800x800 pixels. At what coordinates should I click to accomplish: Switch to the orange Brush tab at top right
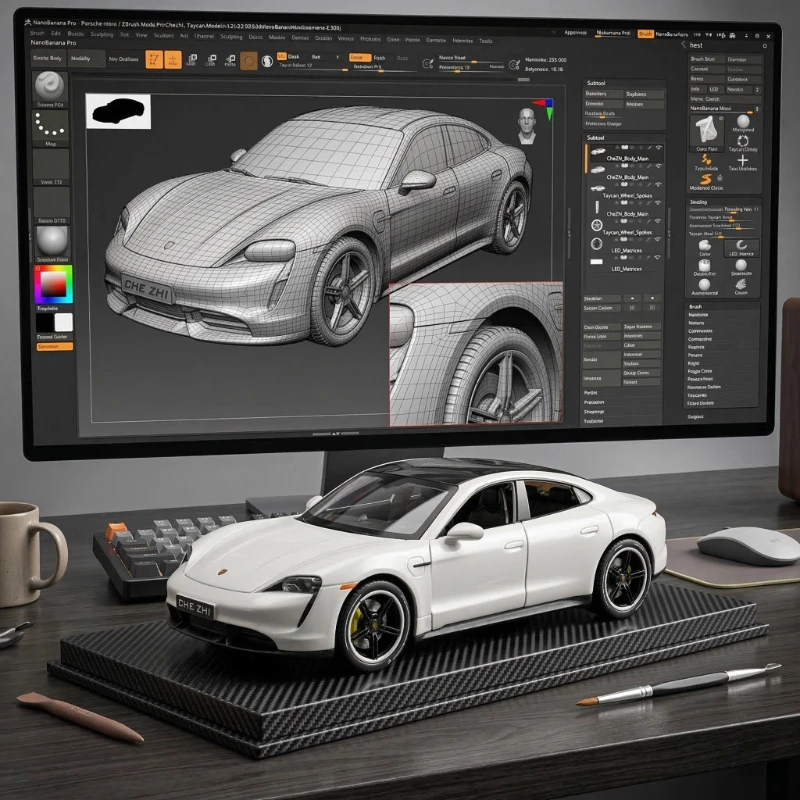click(x=645, y=34)
